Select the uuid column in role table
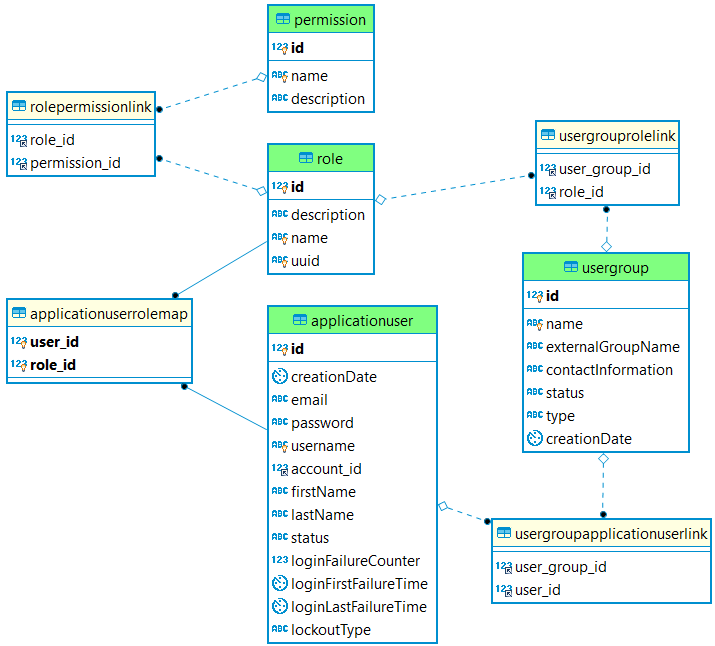The width and height of the screenshot is (715, 646). (x=321, y=261)
